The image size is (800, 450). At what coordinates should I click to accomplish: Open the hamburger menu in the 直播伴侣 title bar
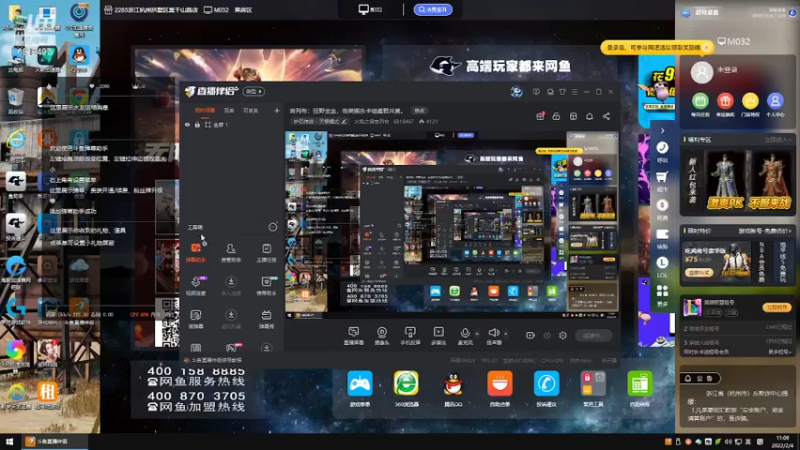(x=574, y=92)
